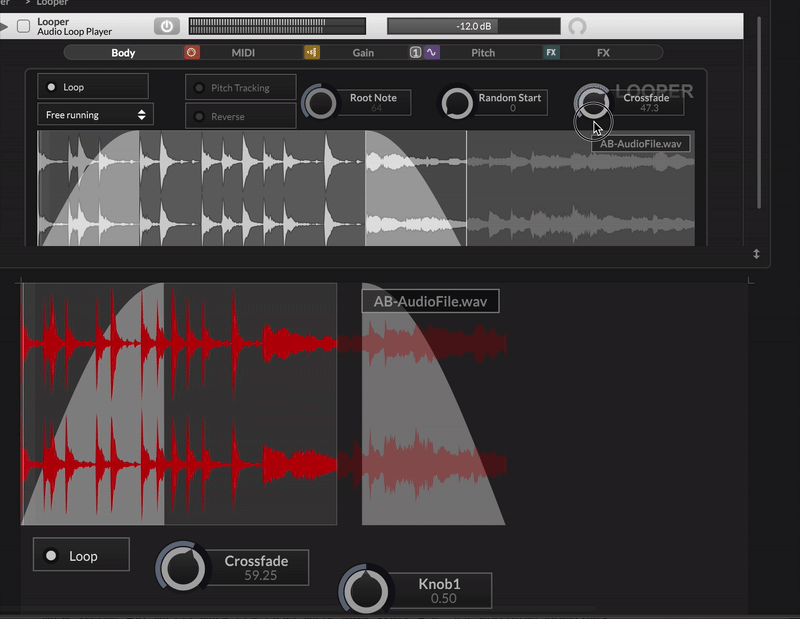The width and height of the screenshot is (800, 619).
Task: Toggle the lower Loop button
Action: click(x=81, y=555)
